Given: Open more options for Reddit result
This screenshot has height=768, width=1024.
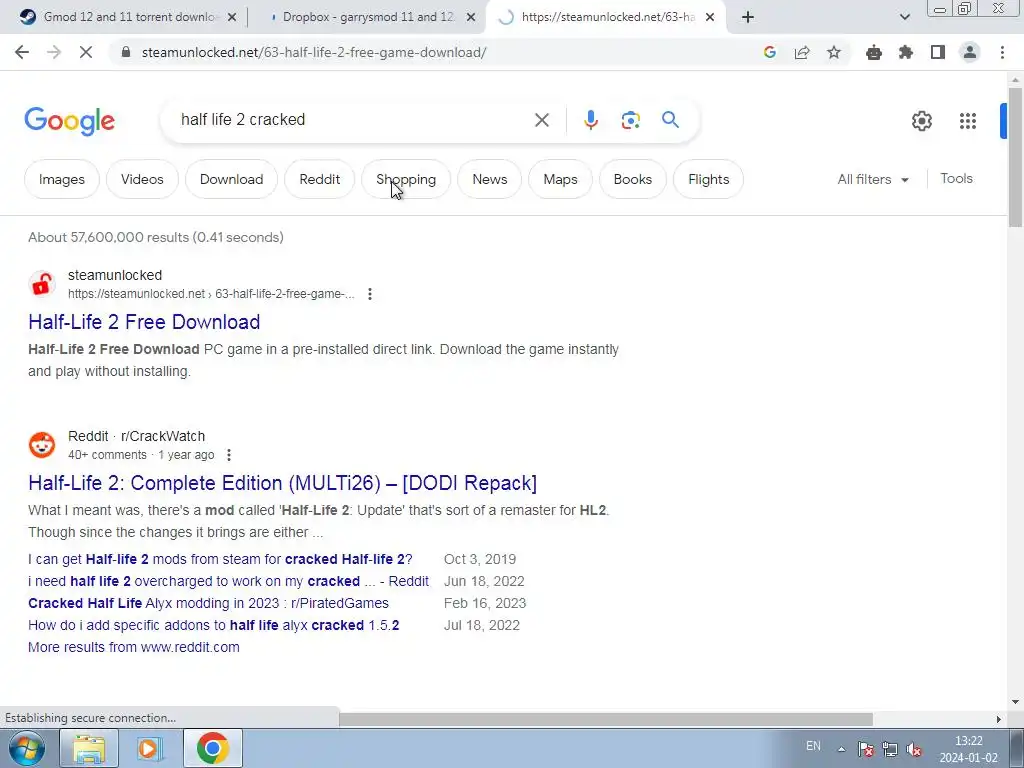Looking at the screenshot, I should 229,455.
